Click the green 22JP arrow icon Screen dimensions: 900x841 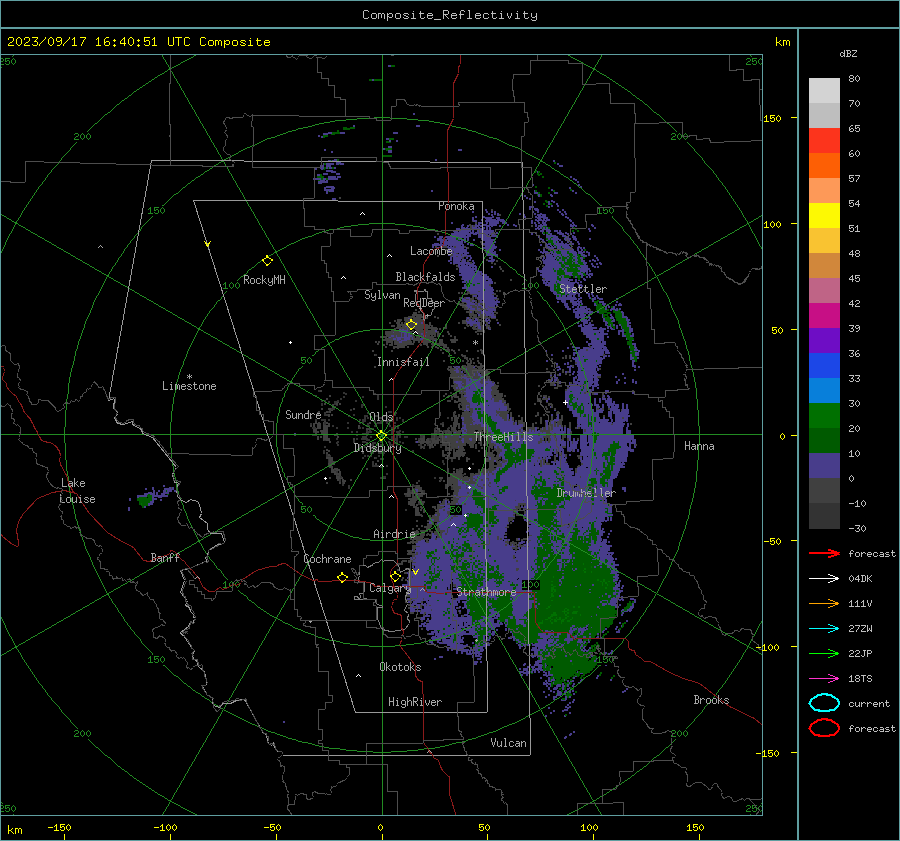(x=824, y=653)
